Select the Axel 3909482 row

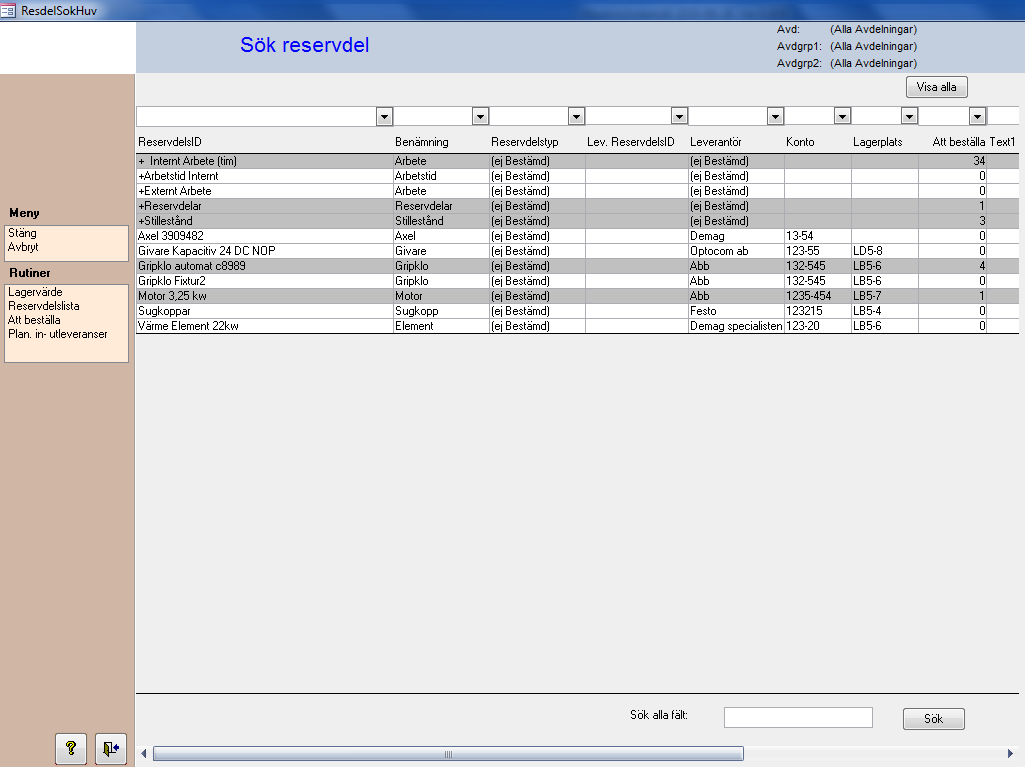pos(577,236)
